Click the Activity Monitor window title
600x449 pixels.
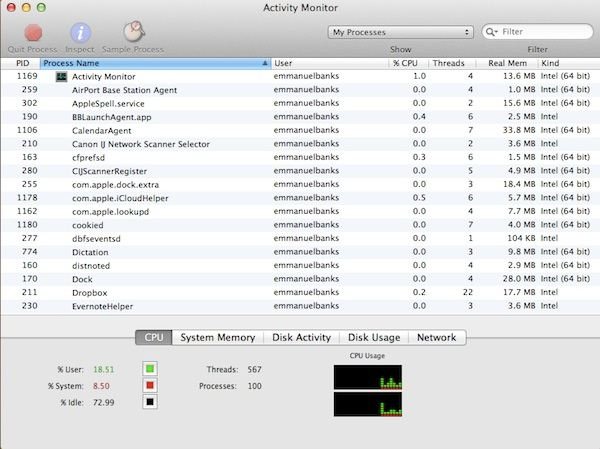tap(300, 8)
